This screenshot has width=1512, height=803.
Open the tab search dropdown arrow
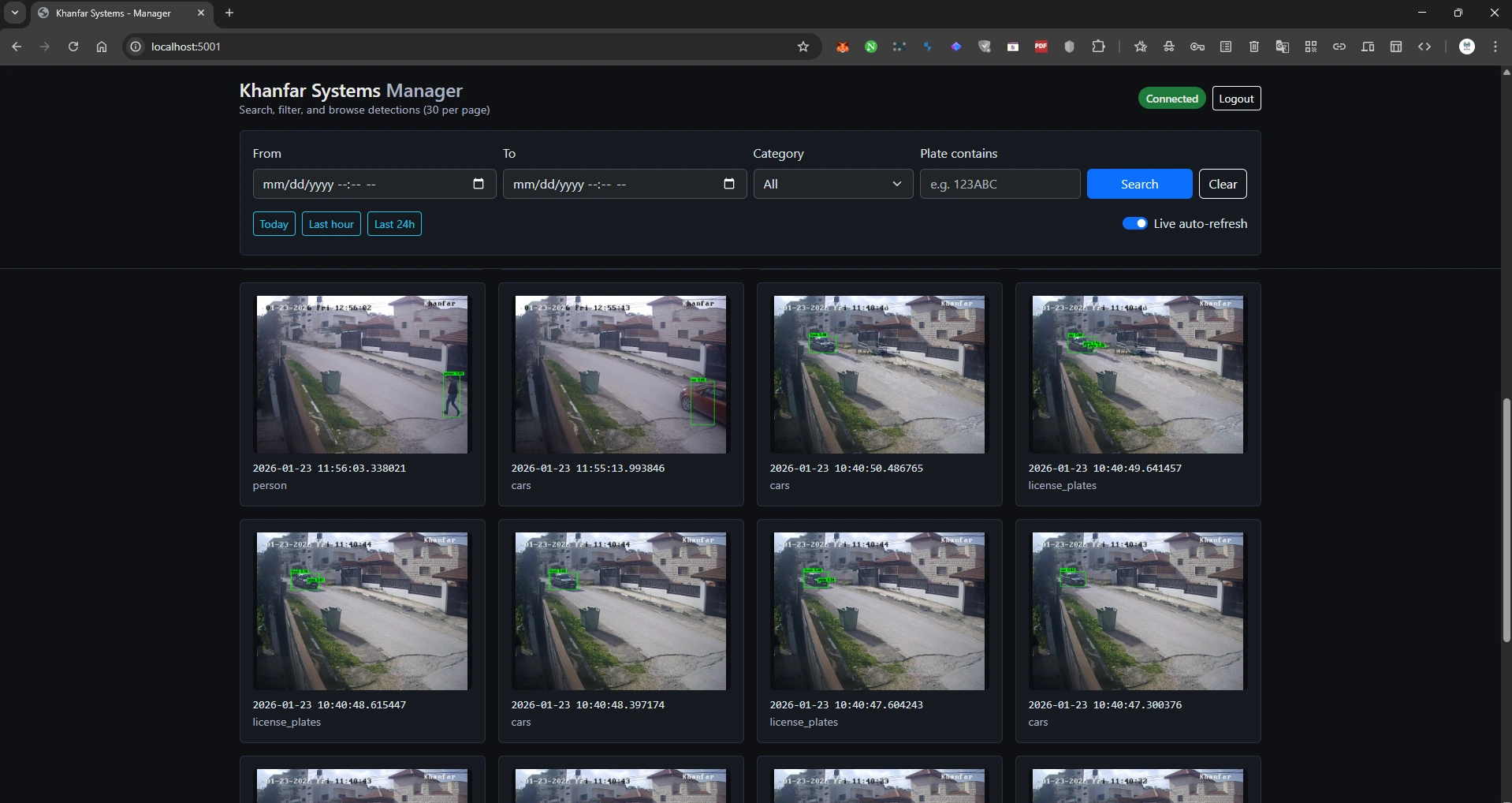tap(14, 13)
